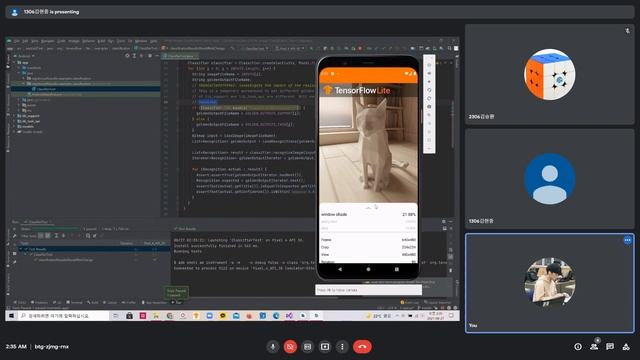The width and height of the screenshot is (640, 360).
Task: Collapse the Test Results tree row
Action: click(21, 249)
